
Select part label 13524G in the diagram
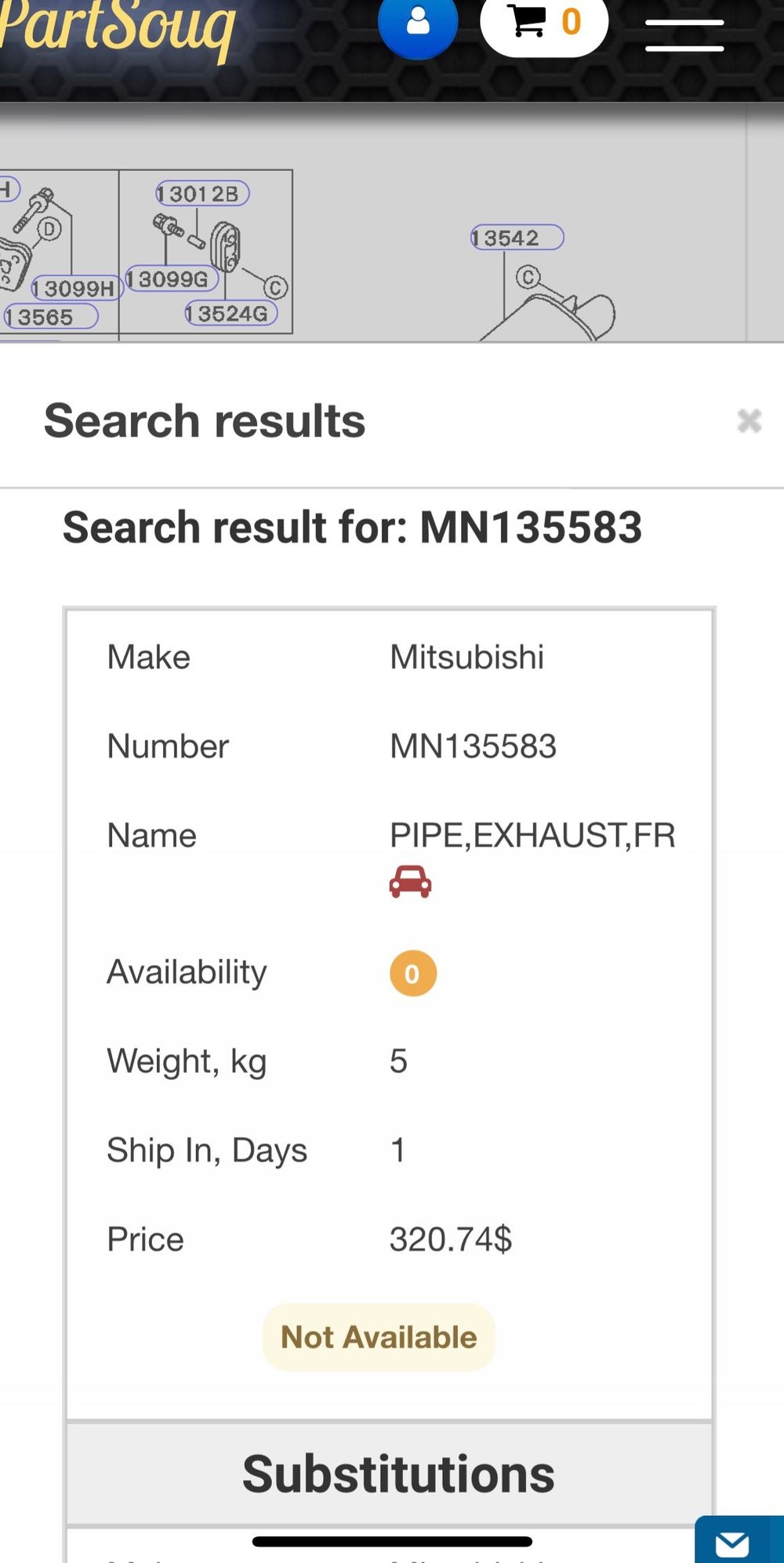231,314
